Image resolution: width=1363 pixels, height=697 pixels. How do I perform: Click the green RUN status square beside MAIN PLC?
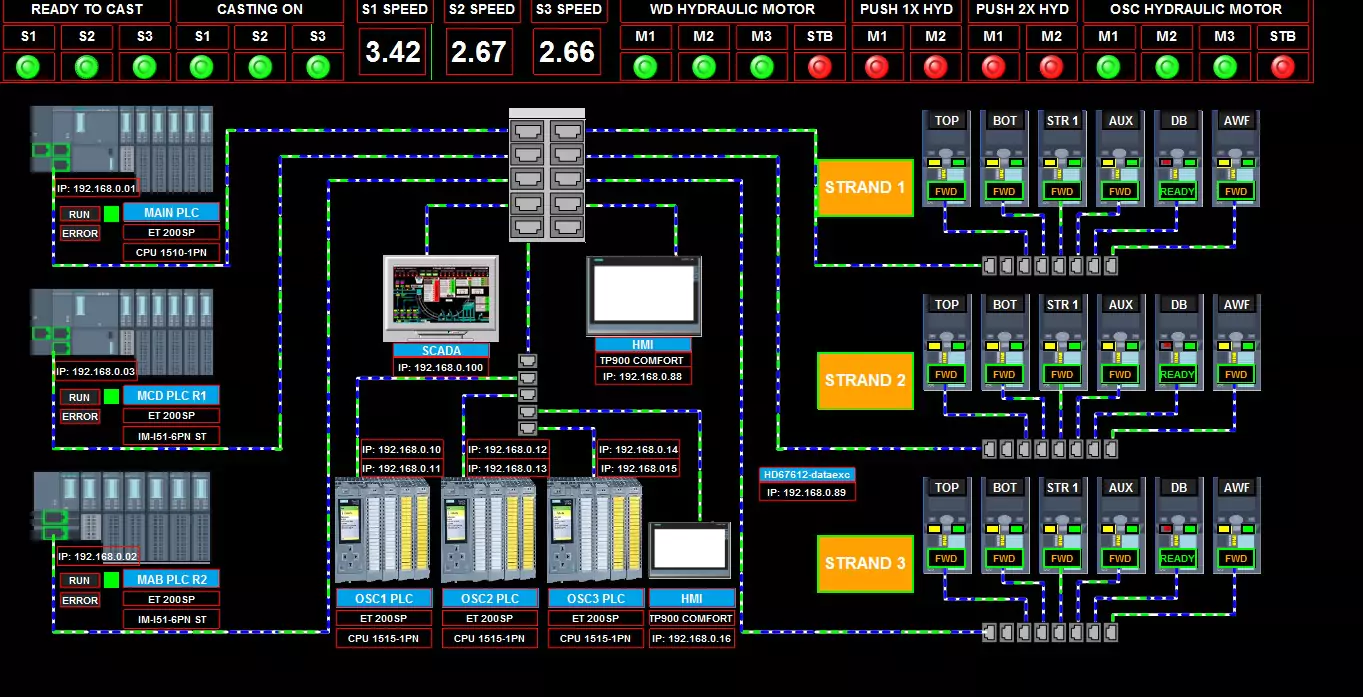(x=111, y=213)
